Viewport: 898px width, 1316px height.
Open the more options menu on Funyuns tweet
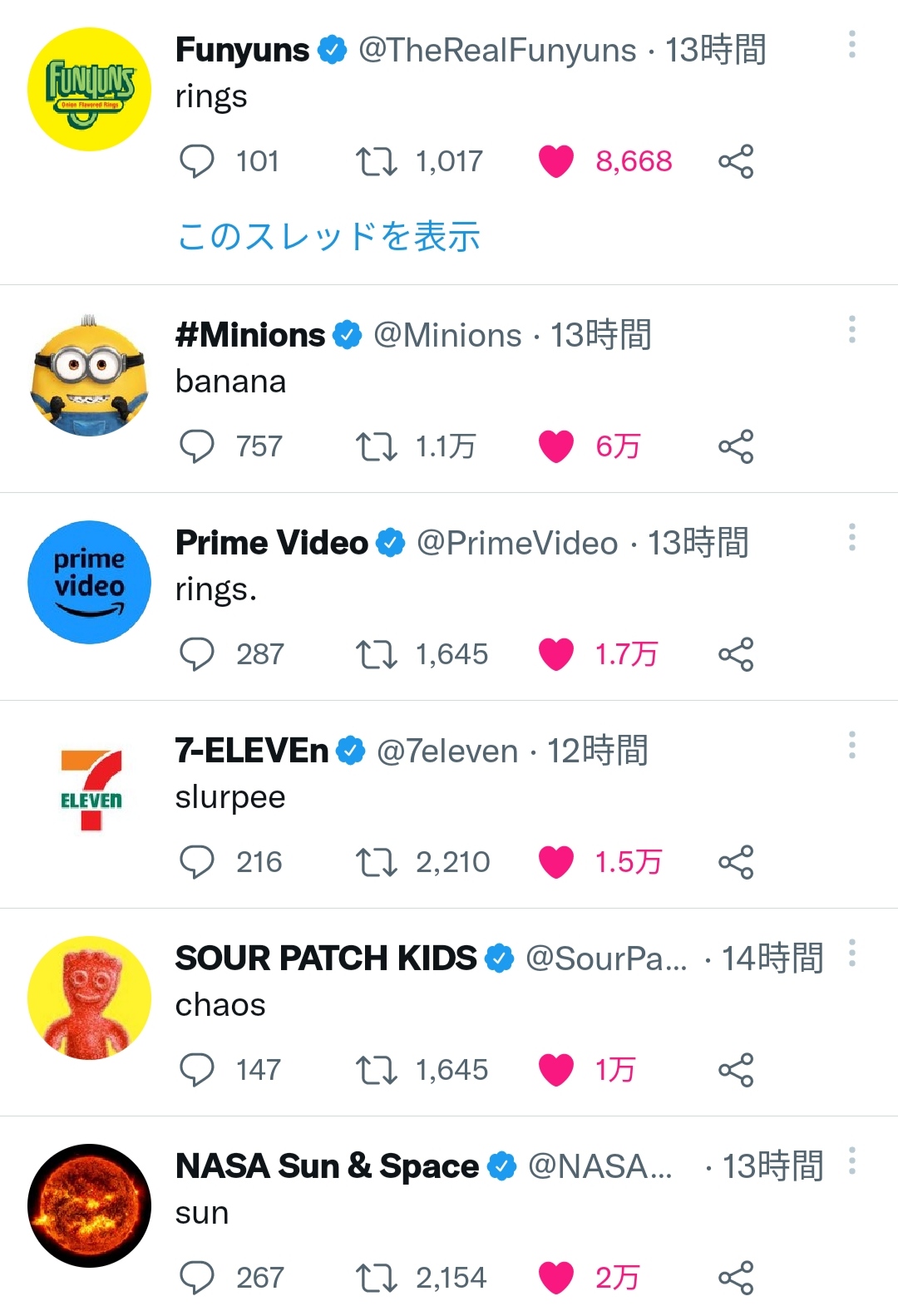tap(851, 45)
